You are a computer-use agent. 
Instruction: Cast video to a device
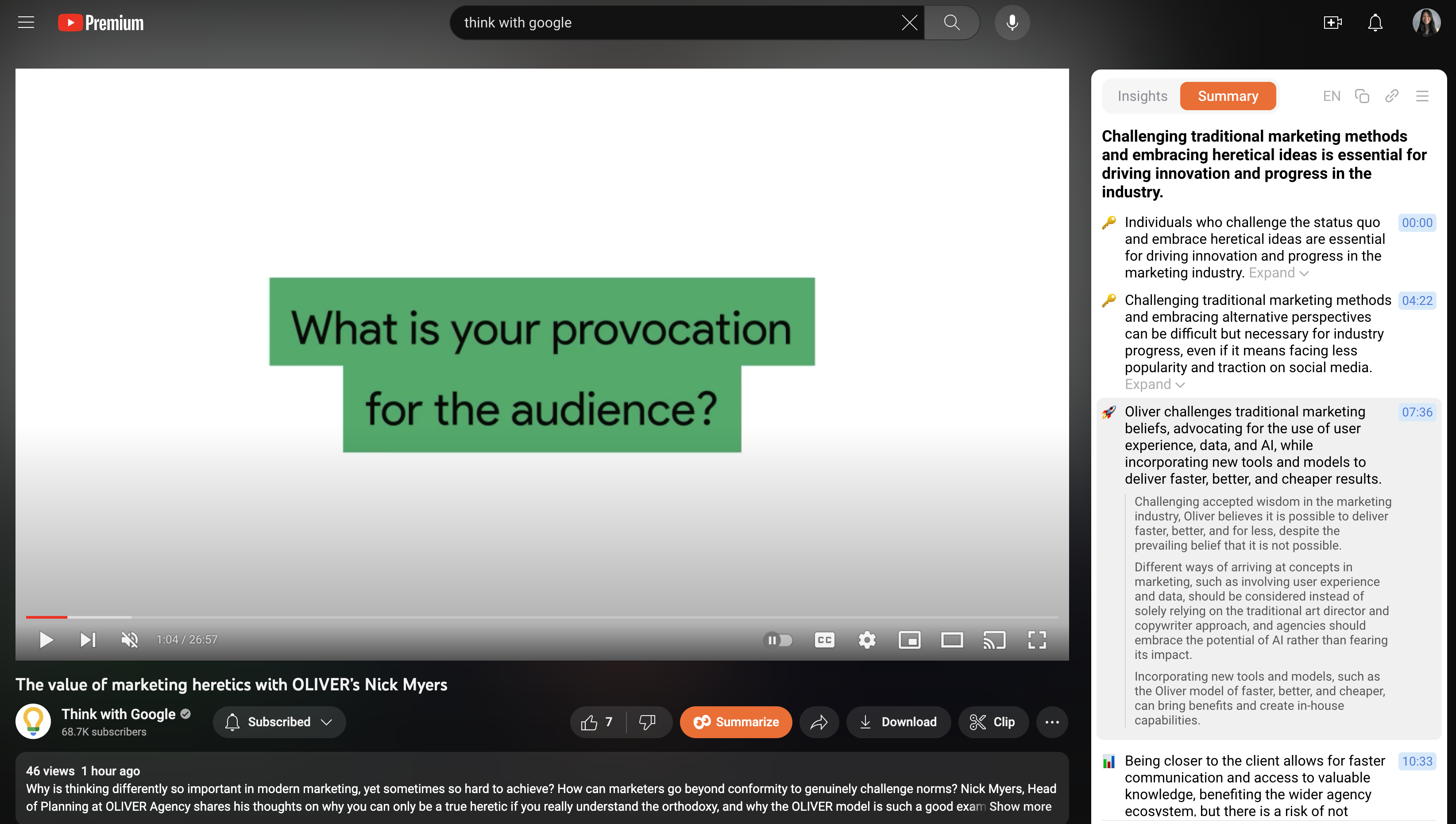[x=994, y=640]
